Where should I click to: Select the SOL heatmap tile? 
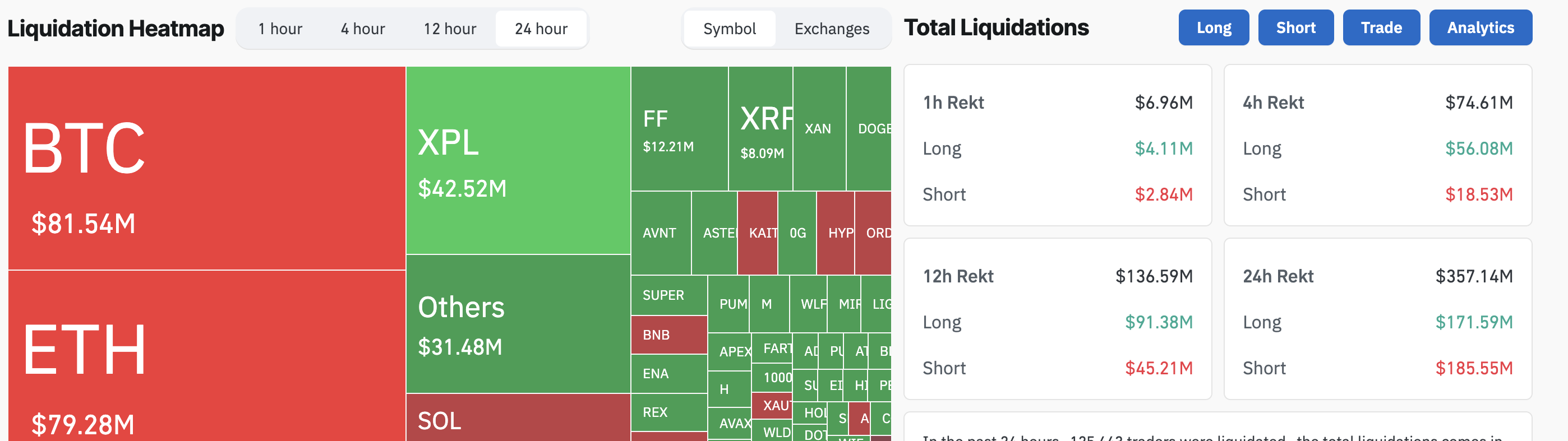[518, 418]
